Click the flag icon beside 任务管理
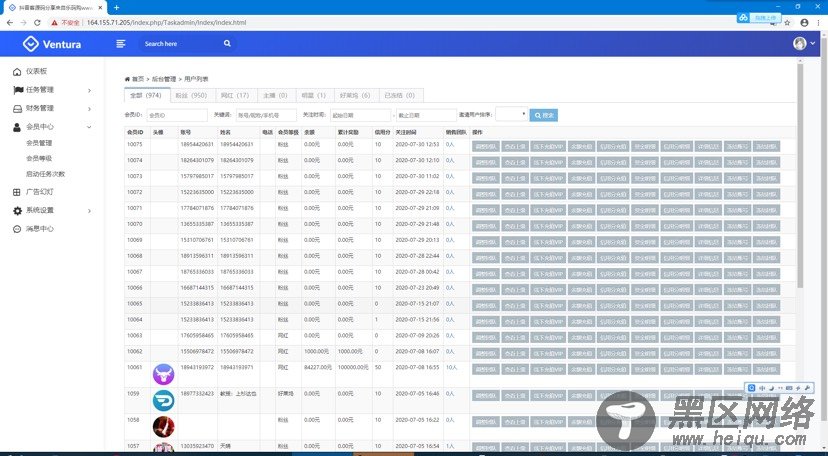The width and height of the screenshot is (828, 456). point(17,90)
